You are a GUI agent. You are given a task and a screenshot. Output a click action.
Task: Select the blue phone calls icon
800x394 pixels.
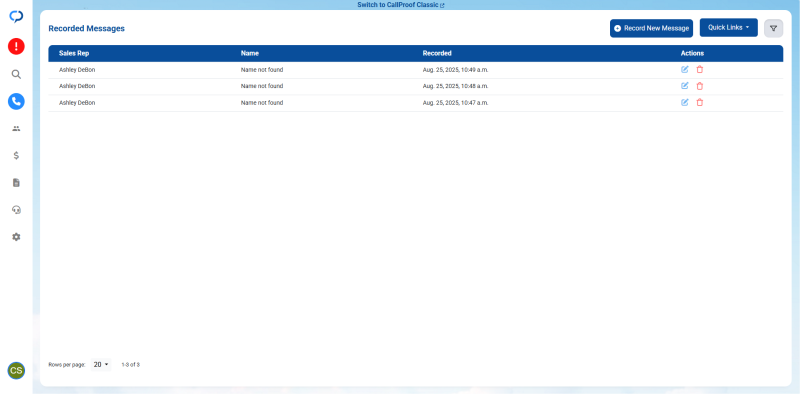click(x=16, y=102)
